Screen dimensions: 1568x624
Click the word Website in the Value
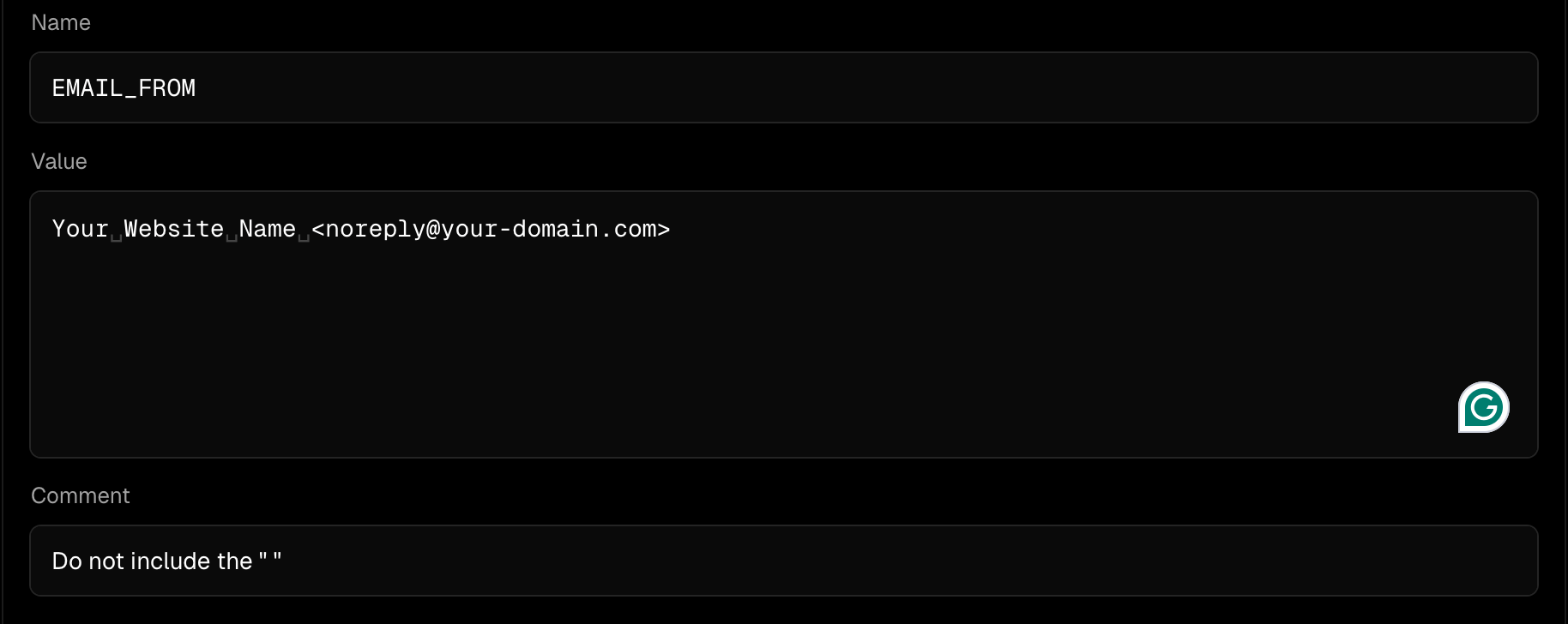click(x=174, y=229)
